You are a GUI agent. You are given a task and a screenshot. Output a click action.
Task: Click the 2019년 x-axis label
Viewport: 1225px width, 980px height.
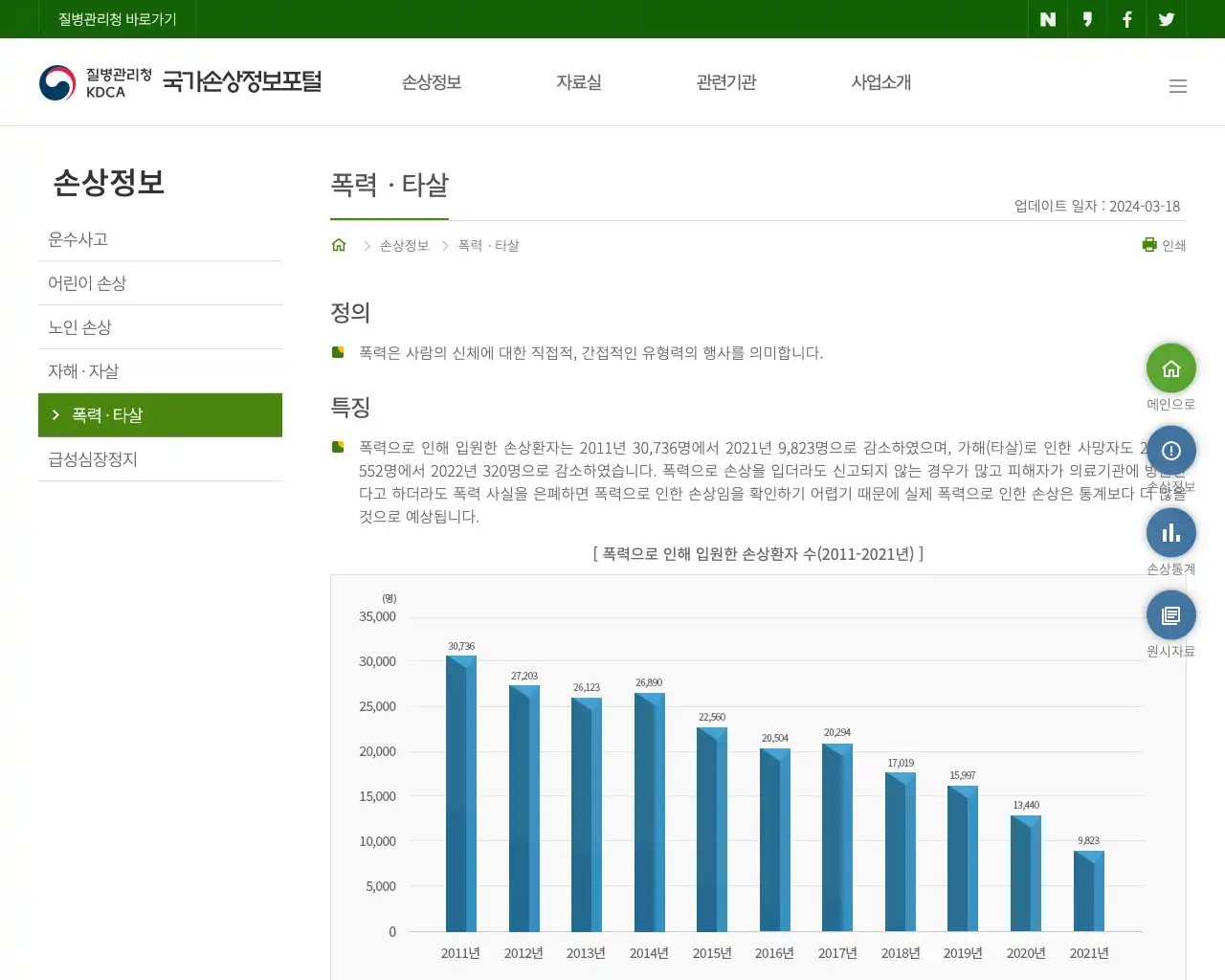[x=963, y=953]
